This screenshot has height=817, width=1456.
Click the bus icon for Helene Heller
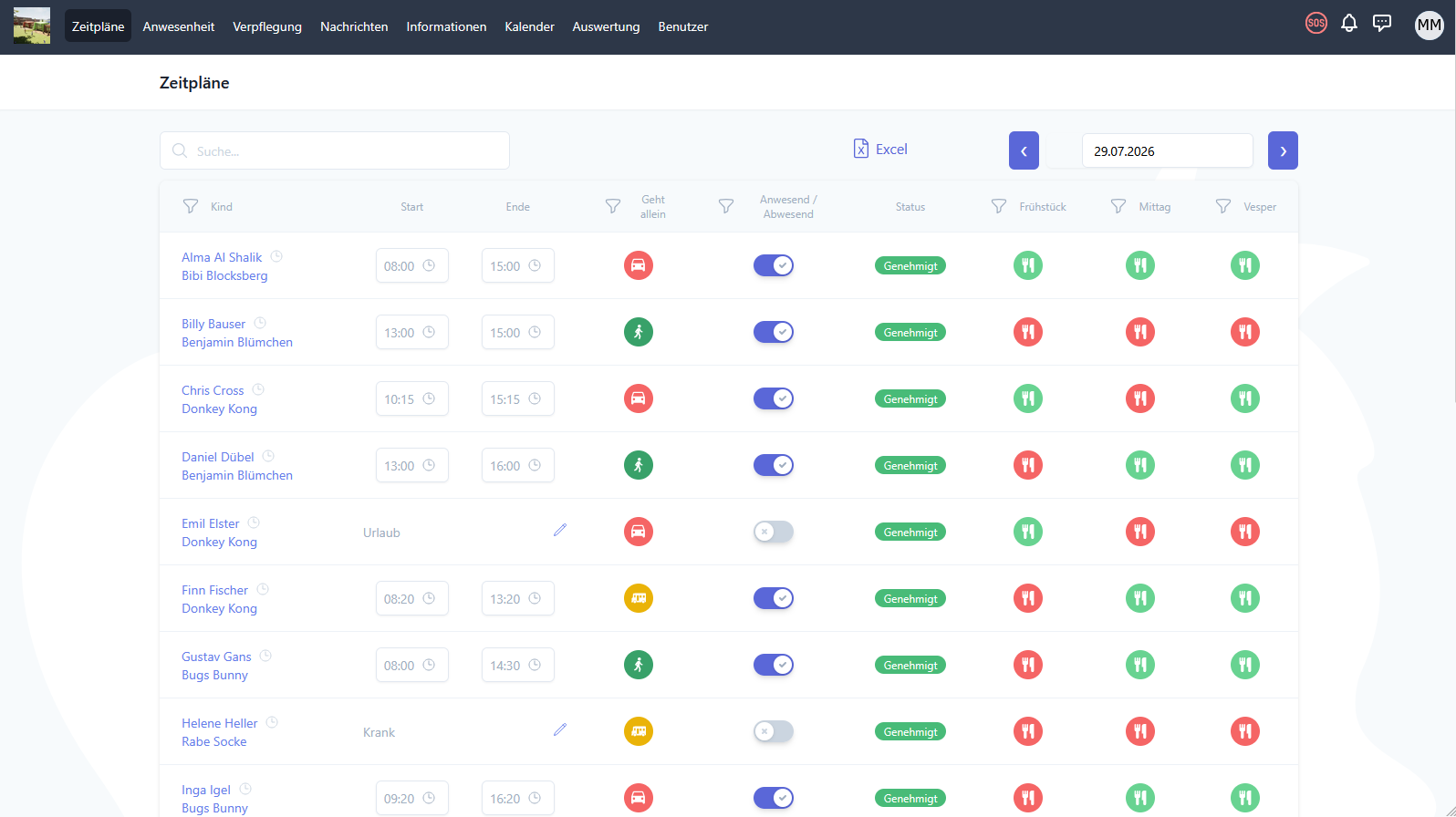pyautogui.click(x=639, y=731)
